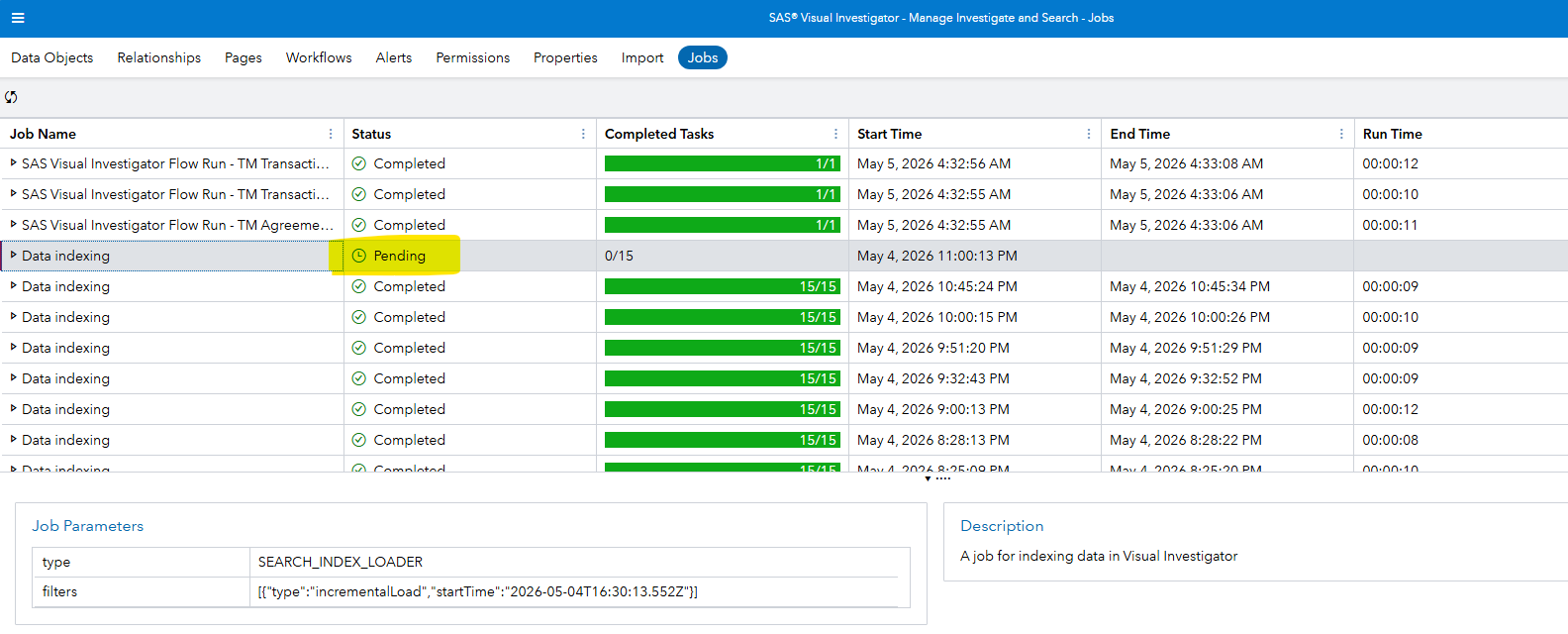This screenshot has width=1568, height=634.
Task: Click the Description heading
Action: click(x=1002, y=526)
